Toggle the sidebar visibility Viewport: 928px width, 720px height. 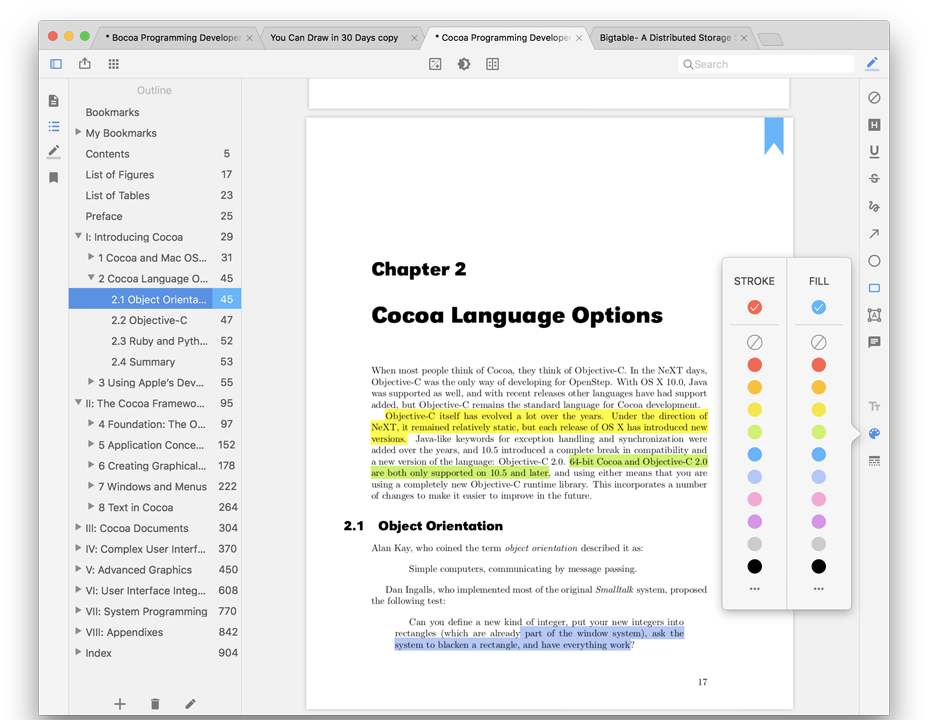[x=56, y=63]
